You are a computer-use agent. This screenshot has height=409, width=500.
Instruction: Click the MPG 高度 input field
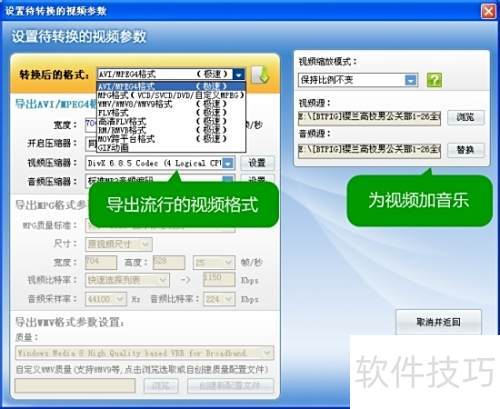point(169,262)
